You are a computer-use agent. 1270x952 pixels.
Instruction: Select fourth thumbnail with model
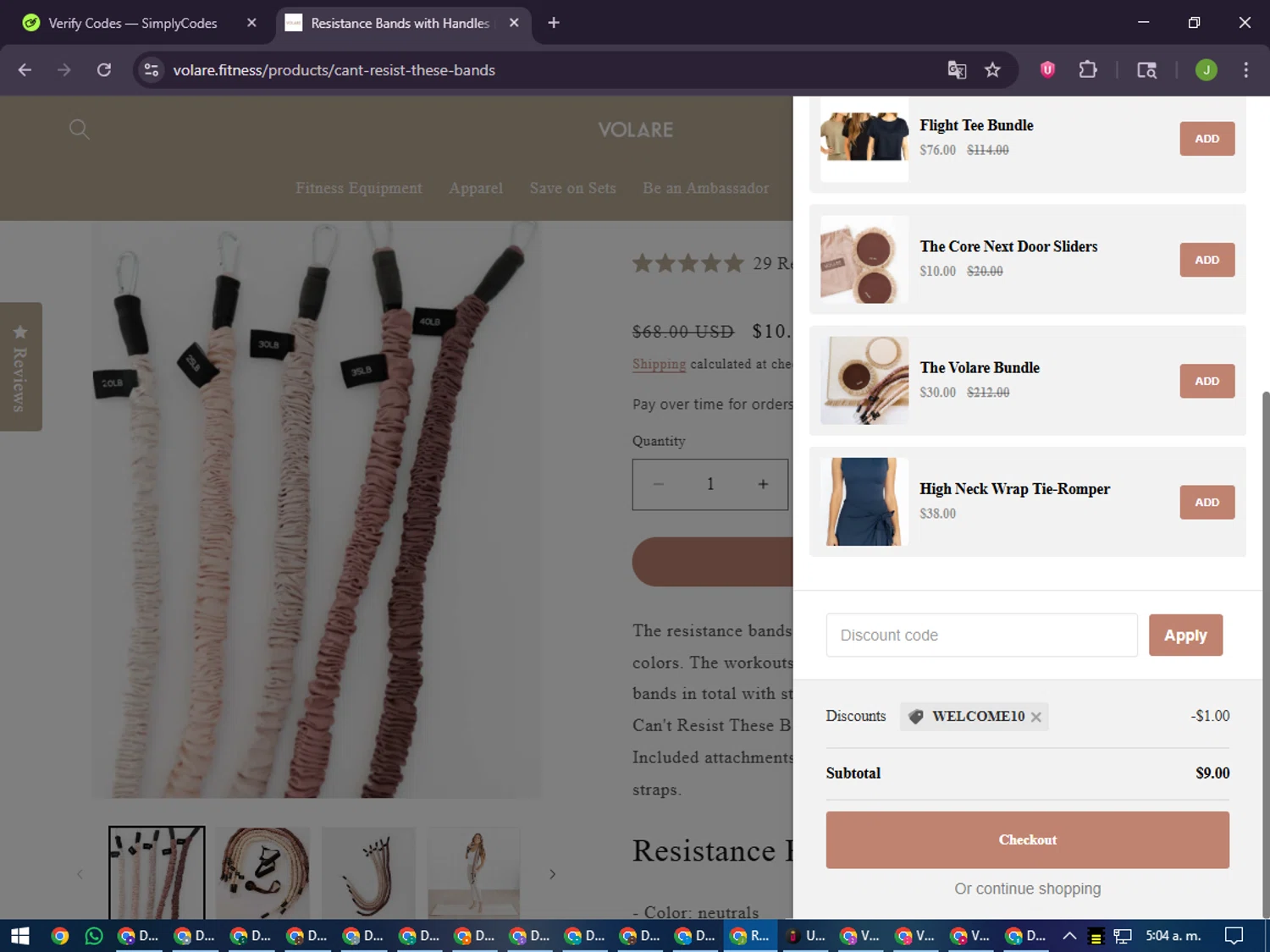pyautogui.click(x=474, y=873)
